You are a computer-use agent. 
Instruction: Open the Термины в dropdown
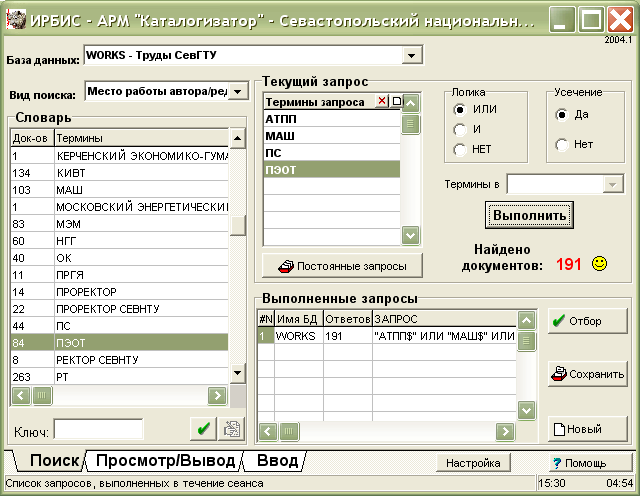(x=612, y=185)
